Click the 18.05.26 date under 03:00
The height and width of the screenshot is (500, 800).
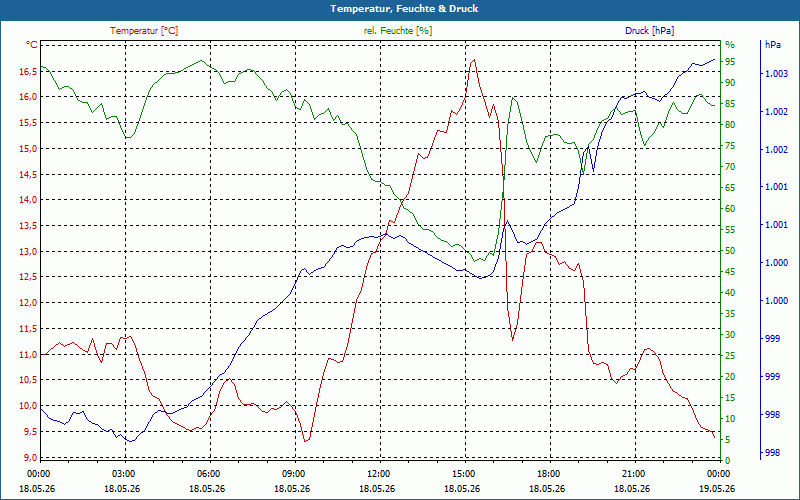[122, 488]
